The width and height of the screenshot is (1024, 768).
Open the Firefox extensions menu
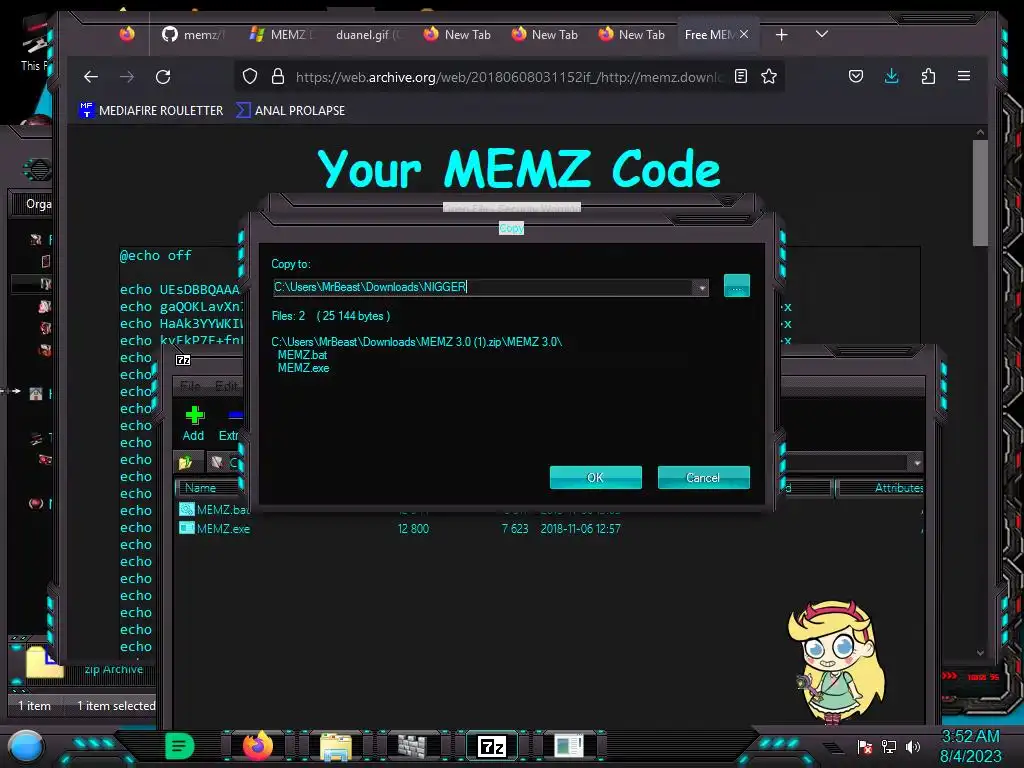pyautogui.click(x=928, y=77)
